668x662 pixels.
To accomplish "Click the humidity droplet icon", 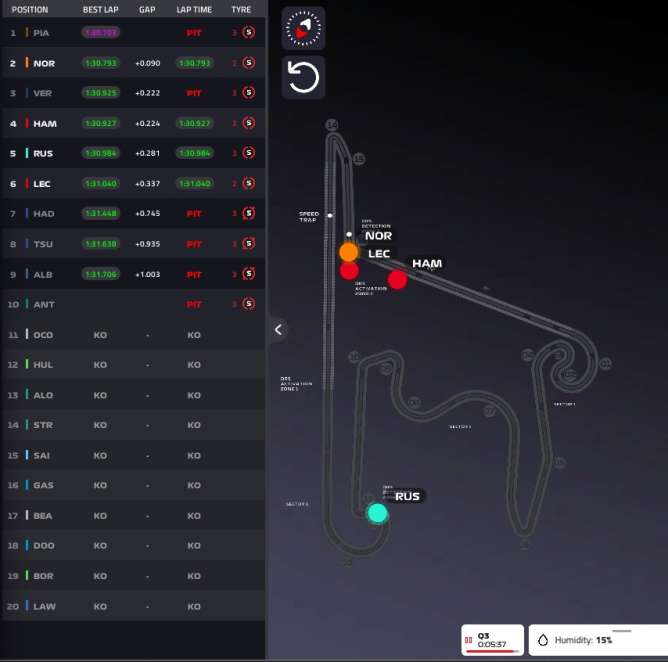I will point(543,640).
